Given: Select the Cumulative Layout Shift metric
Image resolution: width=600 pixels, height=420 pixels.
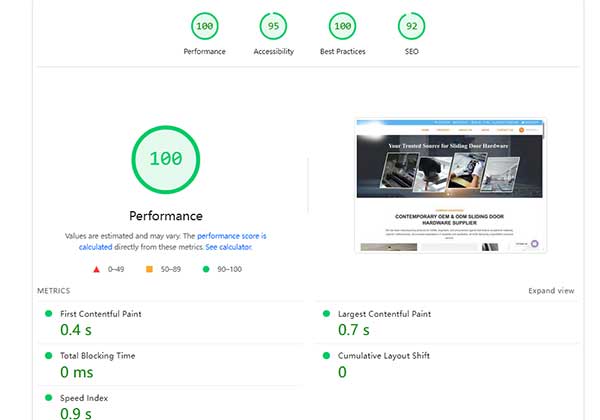Looking at the screenshot, I should (383, 356).
